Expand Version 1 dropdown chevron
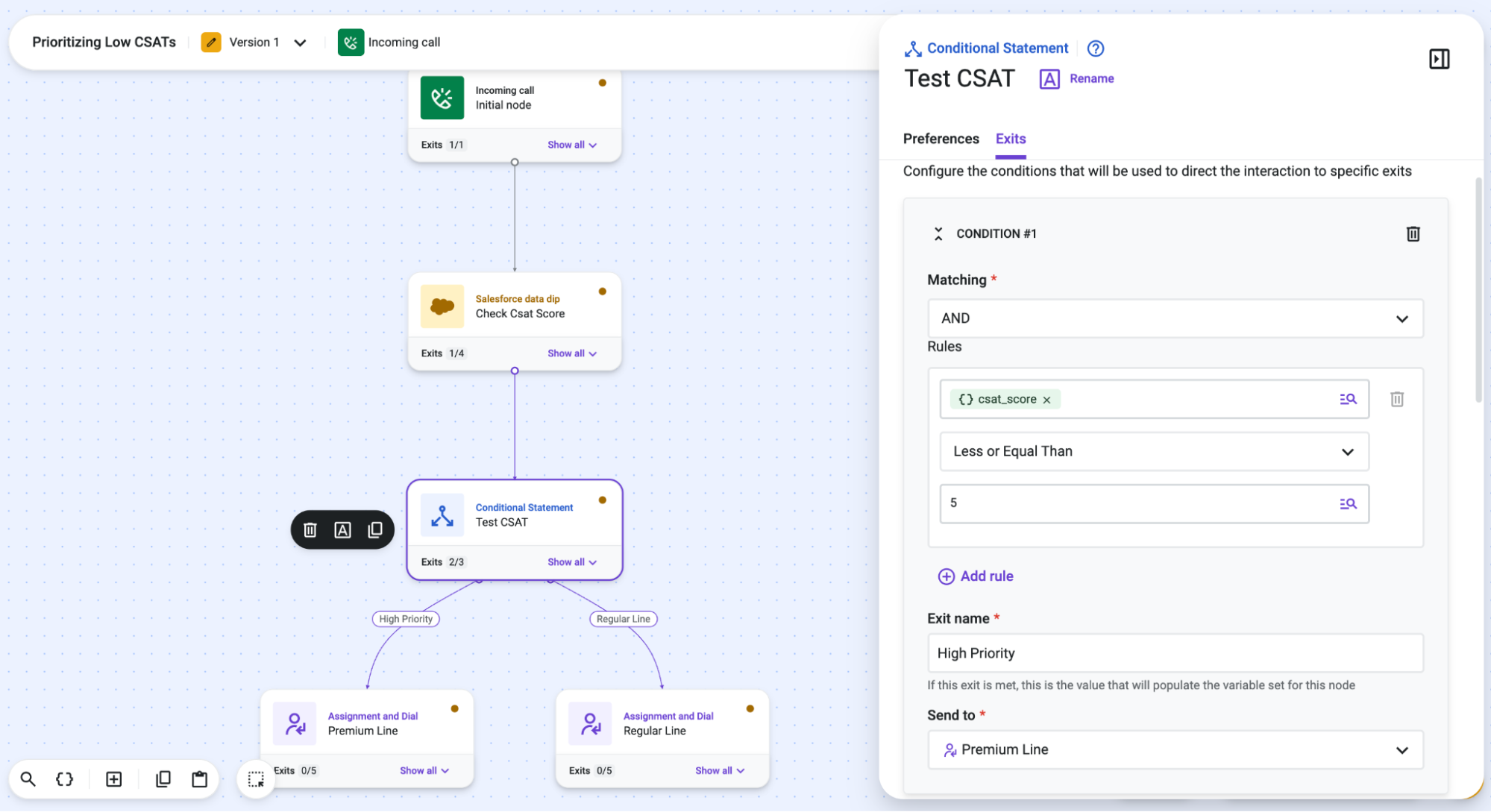 point(300,43)
